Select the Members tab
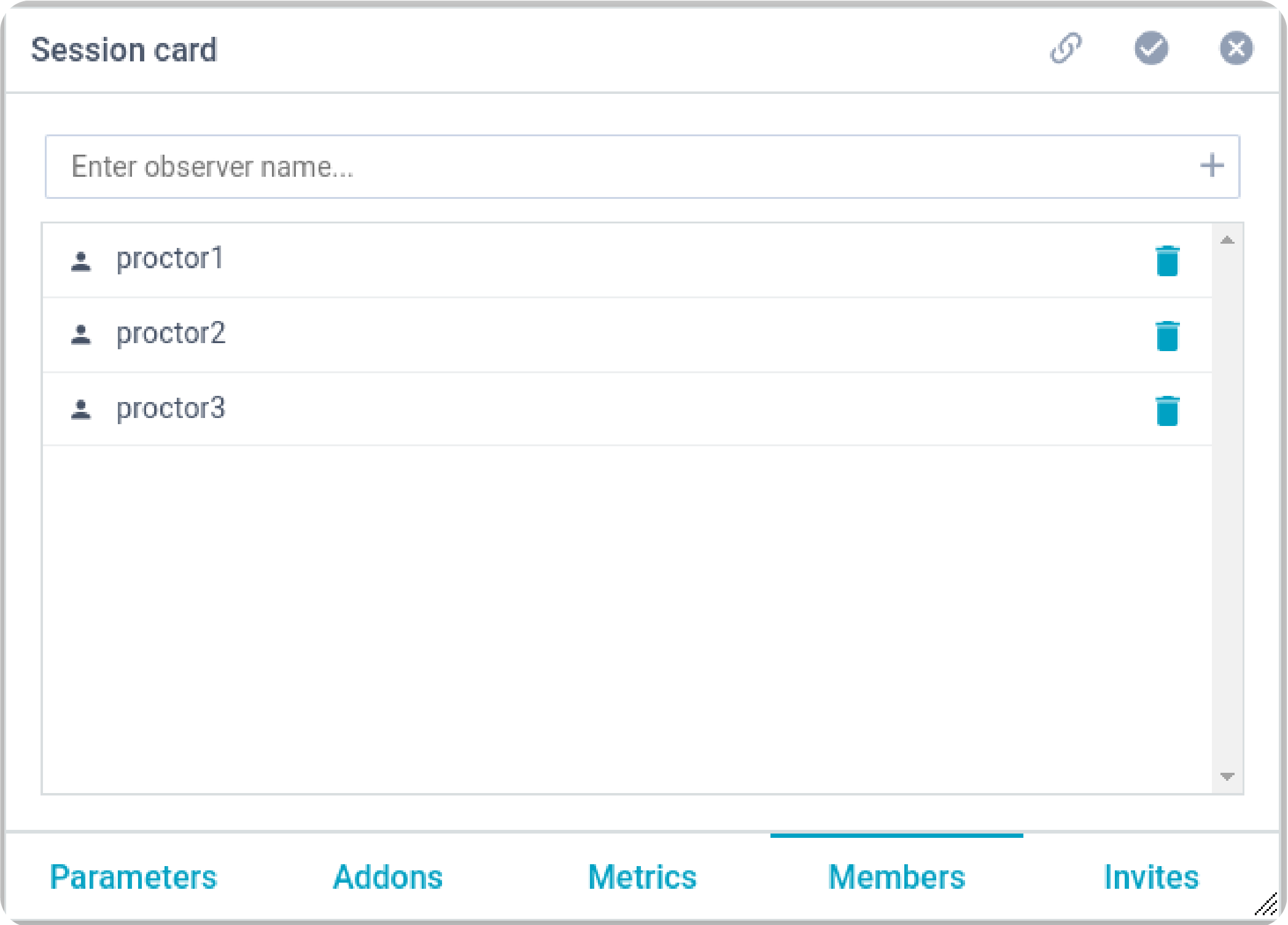Screen dimensions: 1288x925 pyautogui.click(x=896, y=877)
